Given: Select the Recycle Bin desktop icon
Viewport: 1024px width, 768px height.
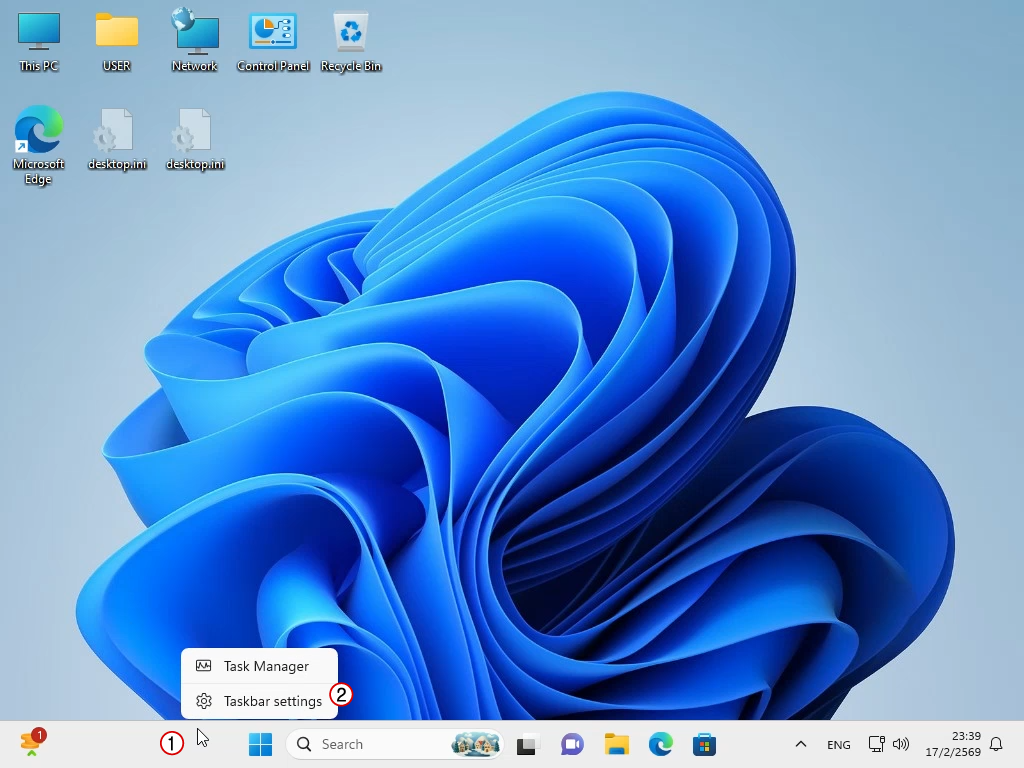Looking at the screenshot, I should (x=351, y=40).
